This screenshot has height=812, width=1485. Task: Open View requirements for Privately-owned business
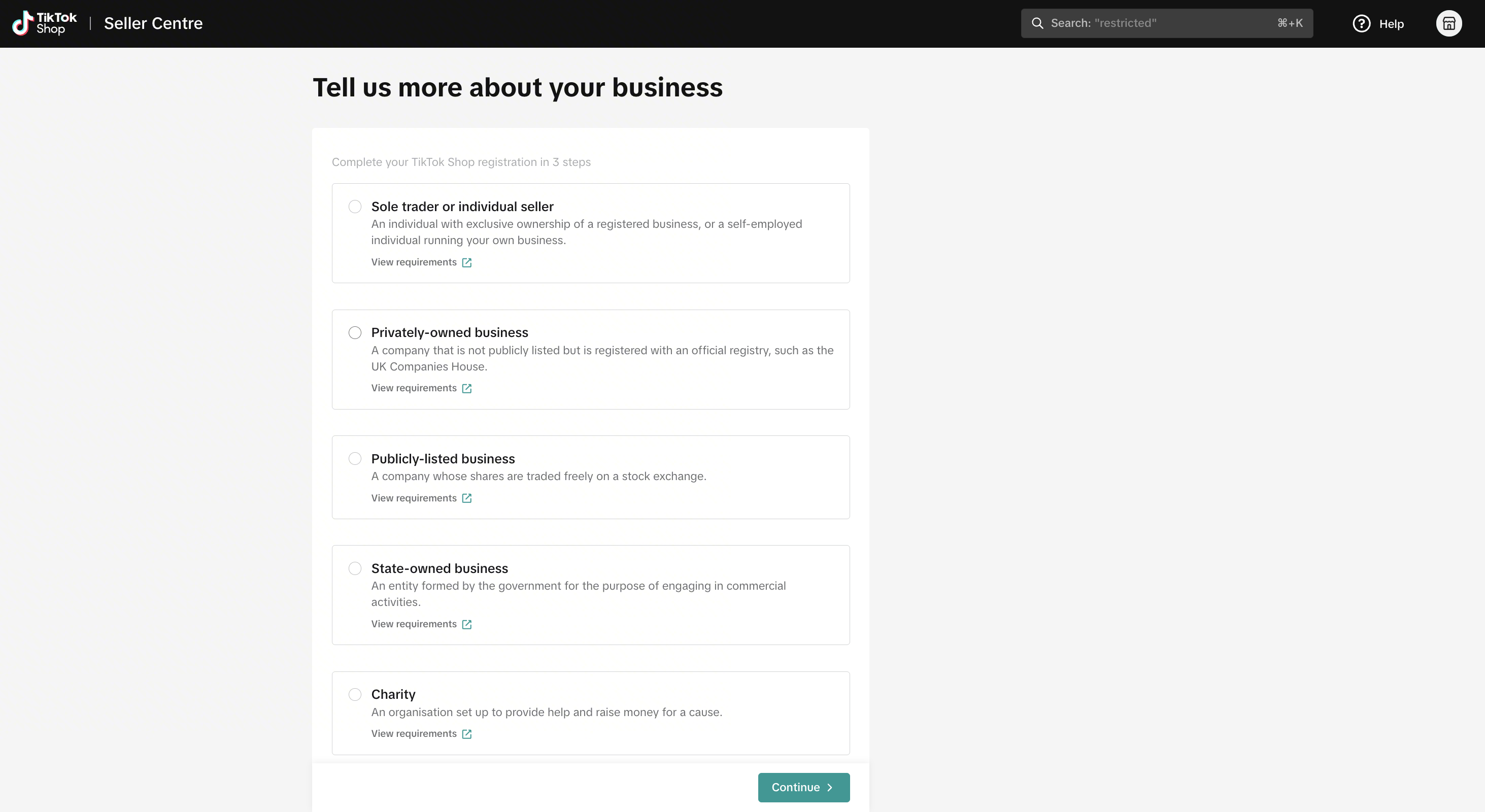click(414, 388)
